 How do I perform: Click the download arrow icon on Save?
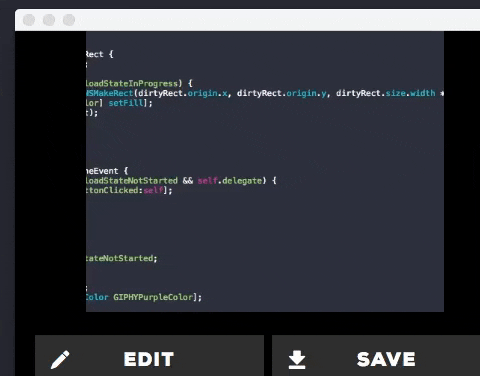(297, 360)
